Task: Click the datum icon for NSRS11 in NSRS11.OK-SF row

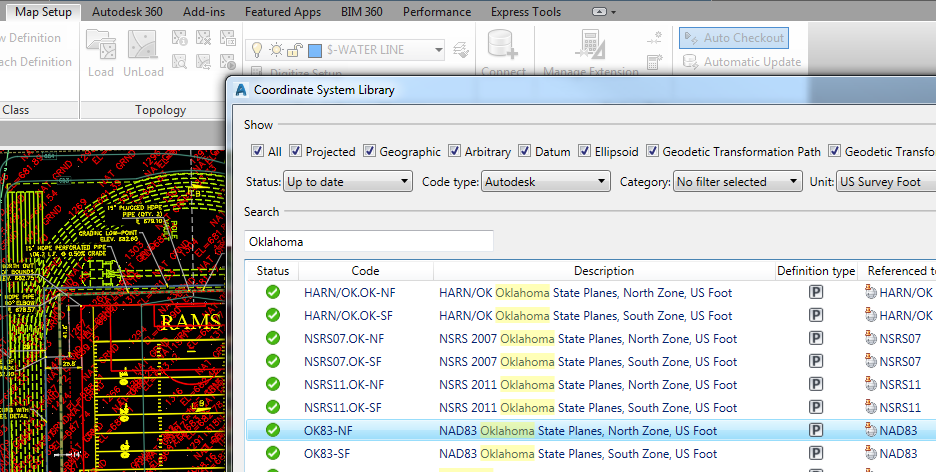Action: (x=870, y=408)
